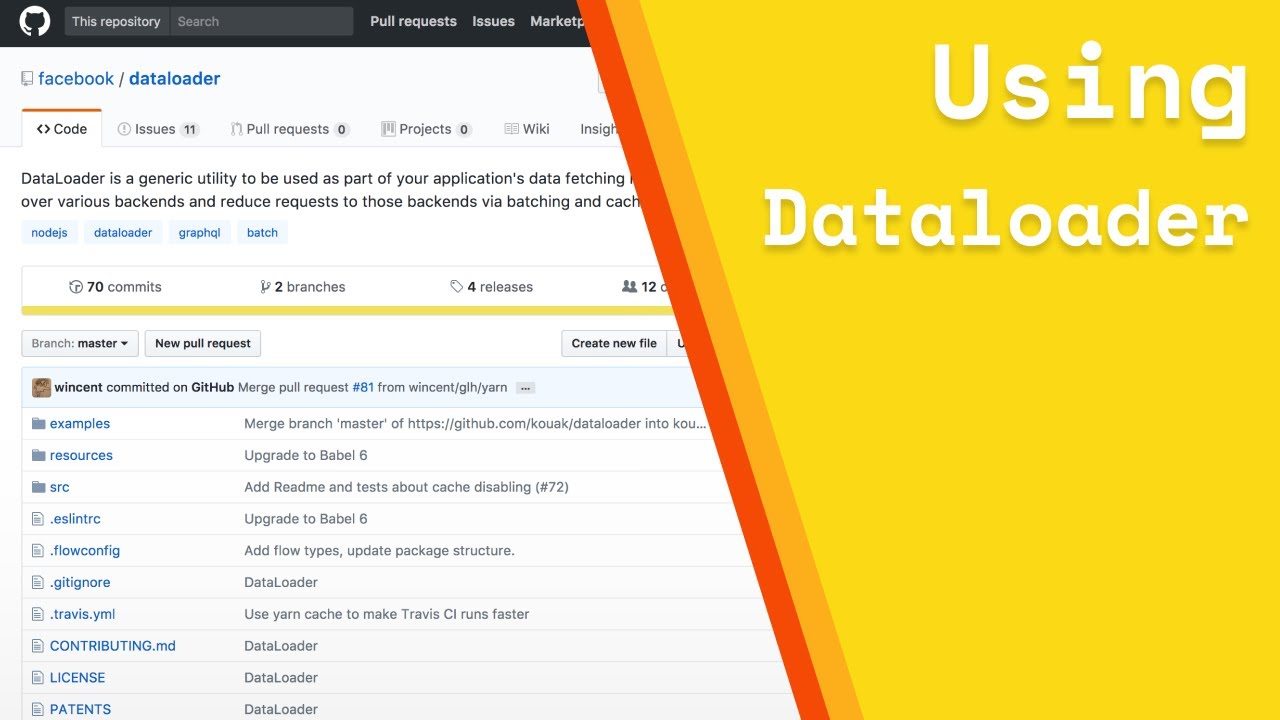The width and height of the screenshot is (1280, 720).
Task: Click the contributors people icon
Action: point(629,287)
